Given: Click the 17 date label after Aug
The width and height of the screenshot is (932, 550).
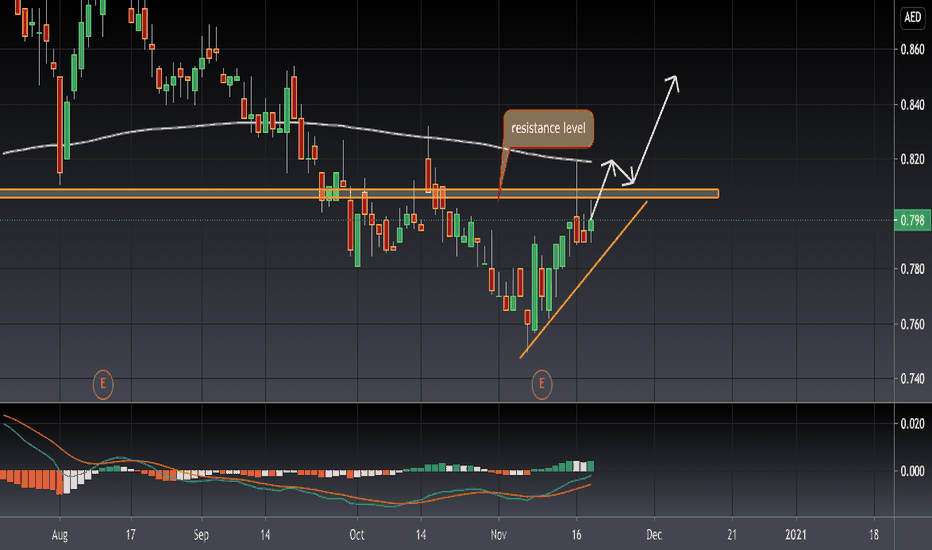Looking at the screenshot, I should point(131,535).
